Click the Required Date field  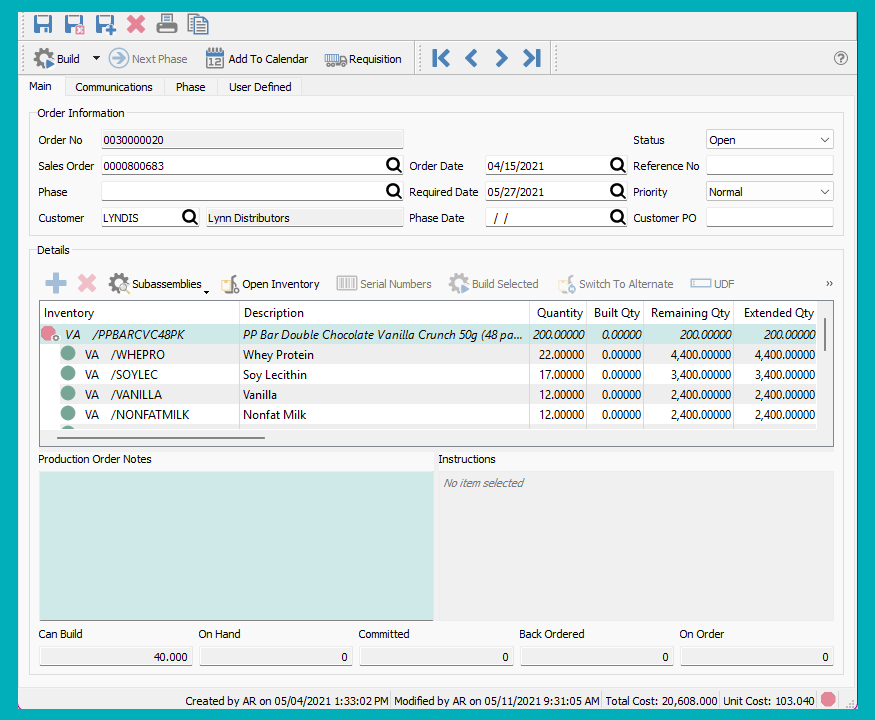[x=547, y=192]
